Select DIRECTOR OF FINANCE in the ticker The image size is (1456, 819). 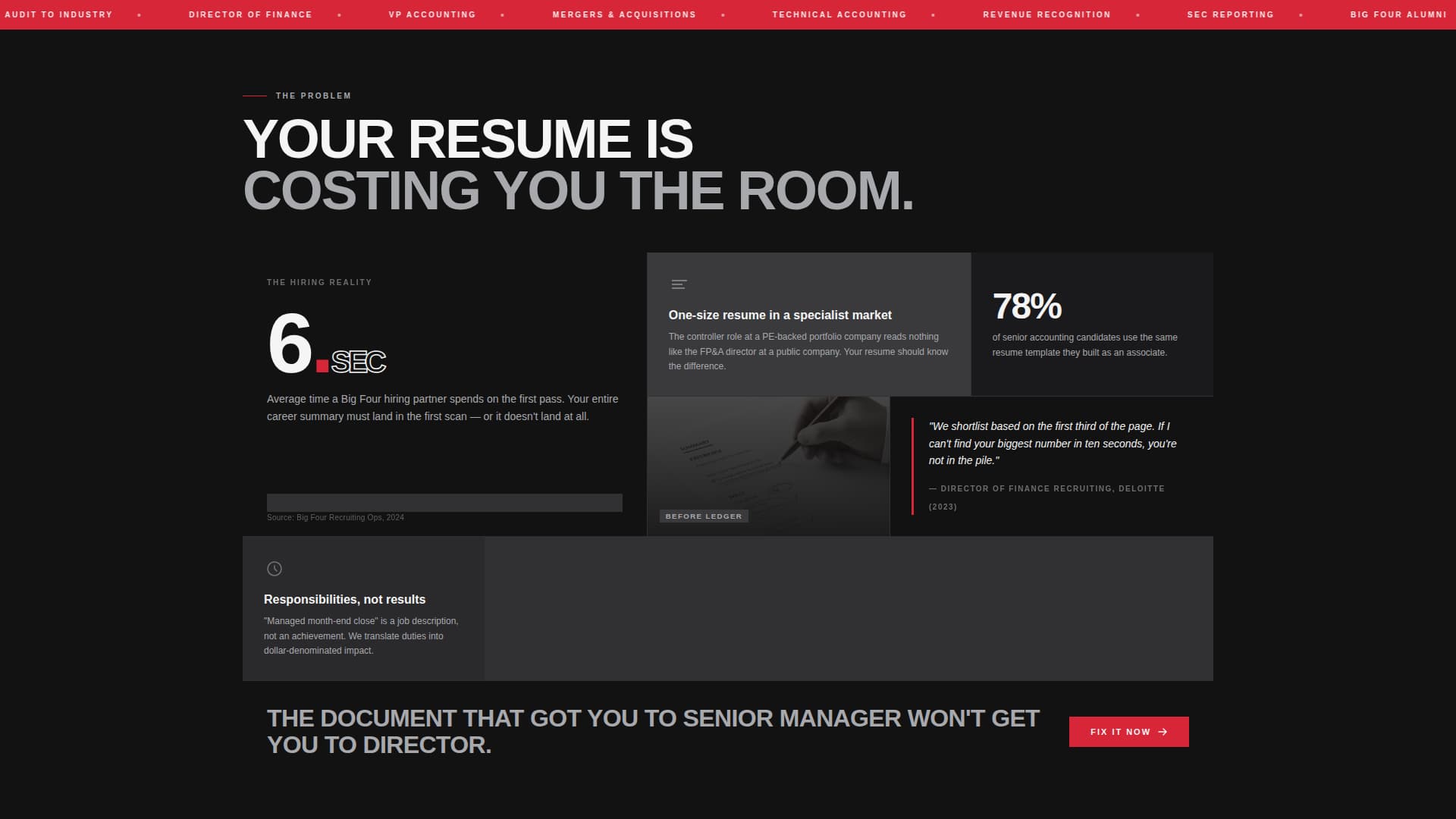click(x=250, y=14)
